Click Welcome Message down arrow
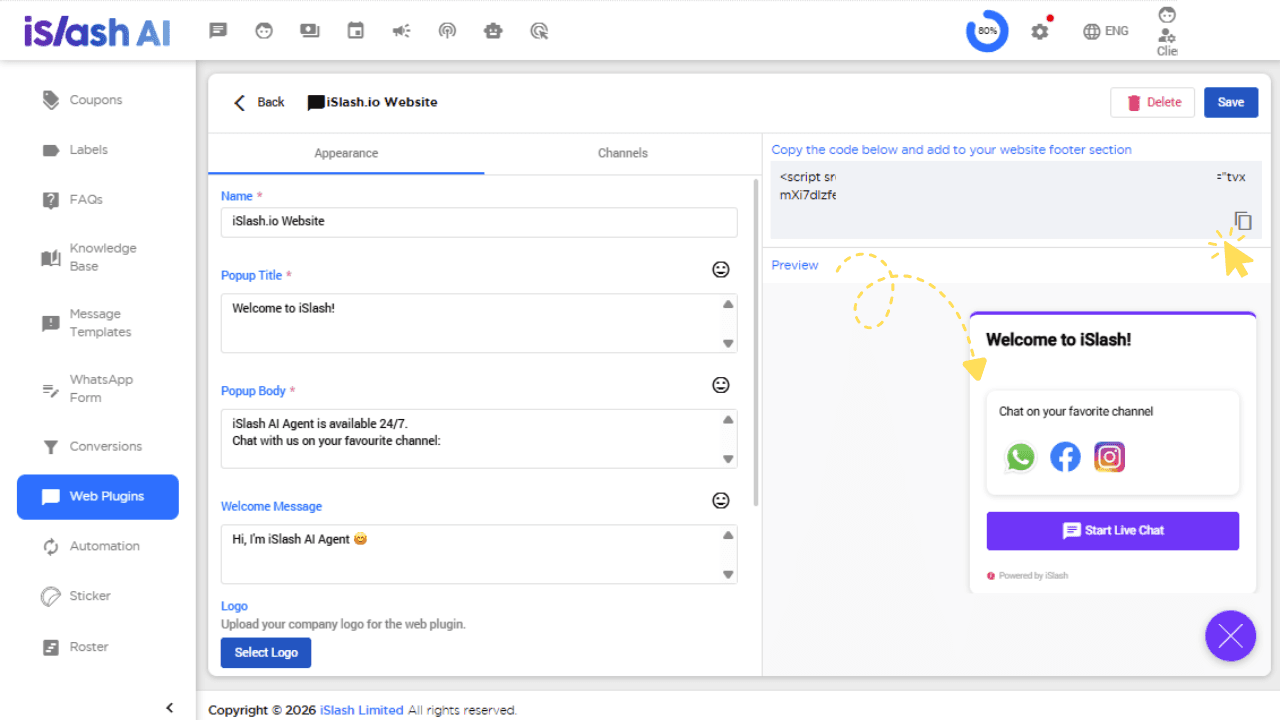Screen dimensions: 1280x720 [x=728, y=575]
